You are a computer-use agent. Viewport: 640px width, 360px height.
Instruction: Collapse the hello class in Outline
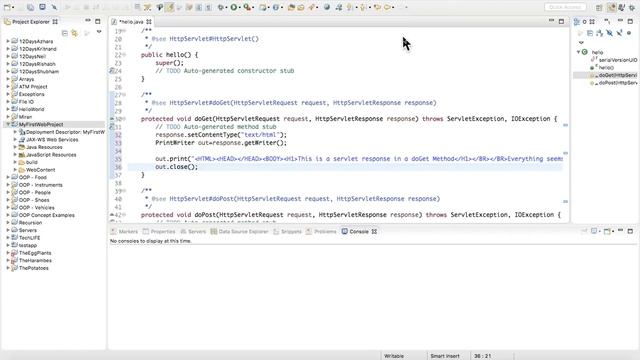(x=578, y=52)
